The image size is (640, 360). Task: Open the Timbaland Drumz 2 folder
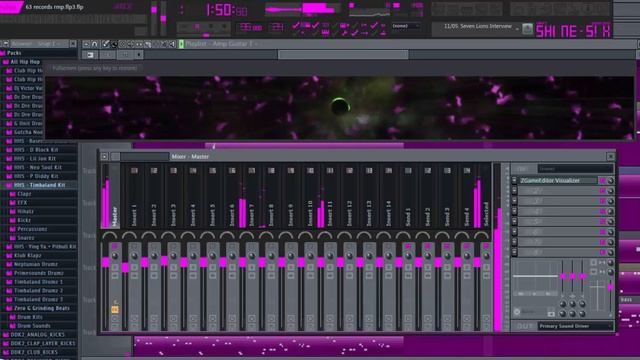click(x=38, y=291)
